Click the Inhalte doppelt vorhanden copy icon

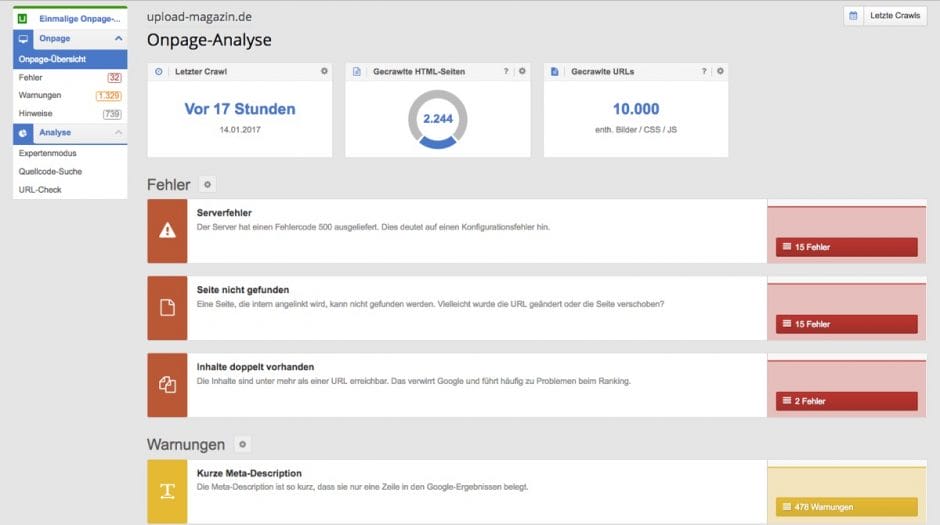coord(167,385)
